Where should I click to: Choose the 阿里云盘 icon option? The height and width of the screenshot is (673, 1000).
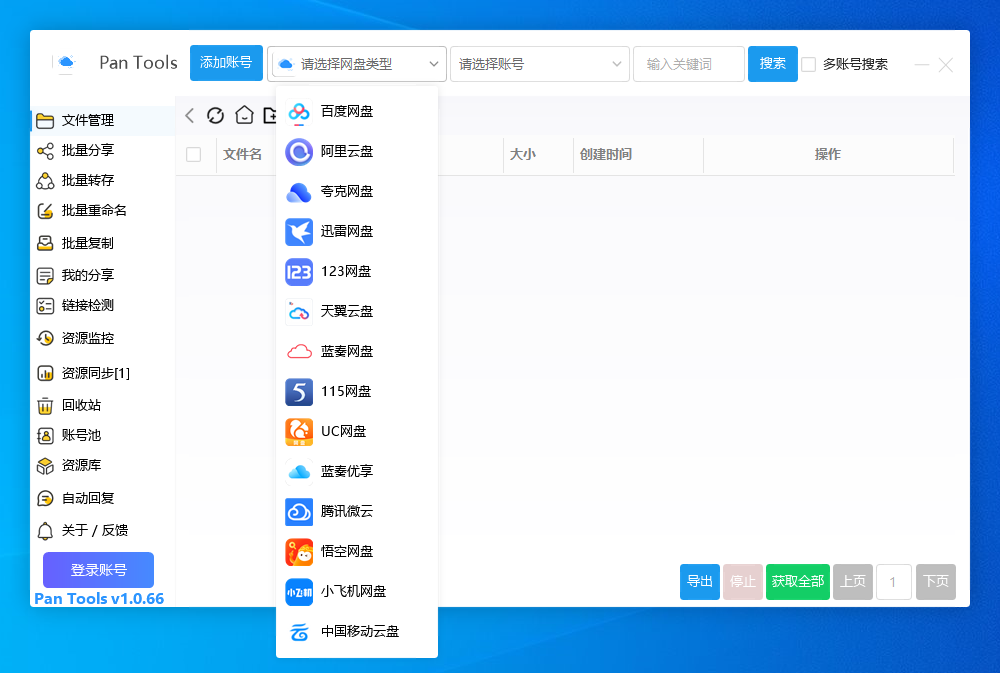point(299,151)
